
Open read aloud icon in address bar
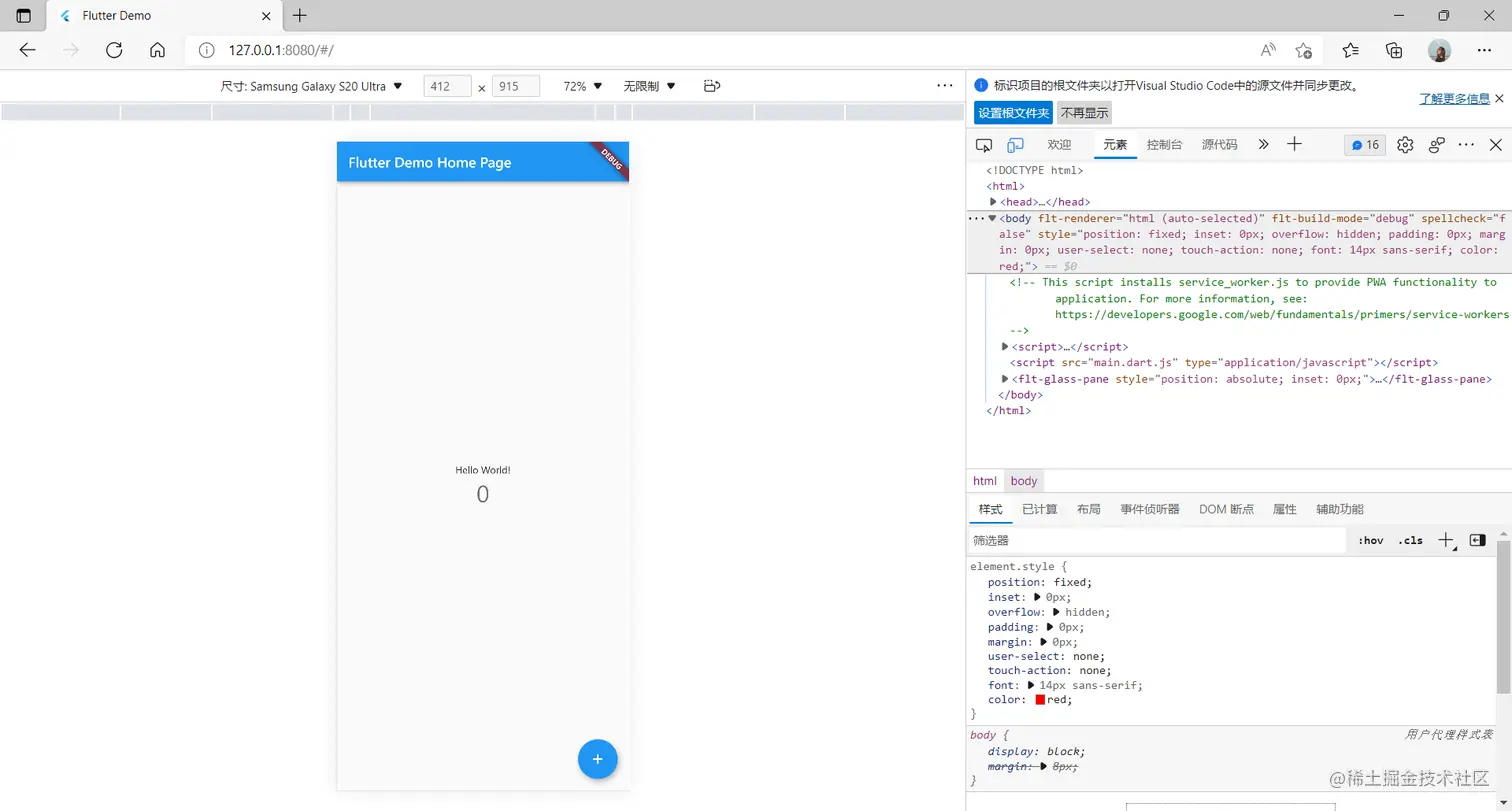tap(1268, 50)
